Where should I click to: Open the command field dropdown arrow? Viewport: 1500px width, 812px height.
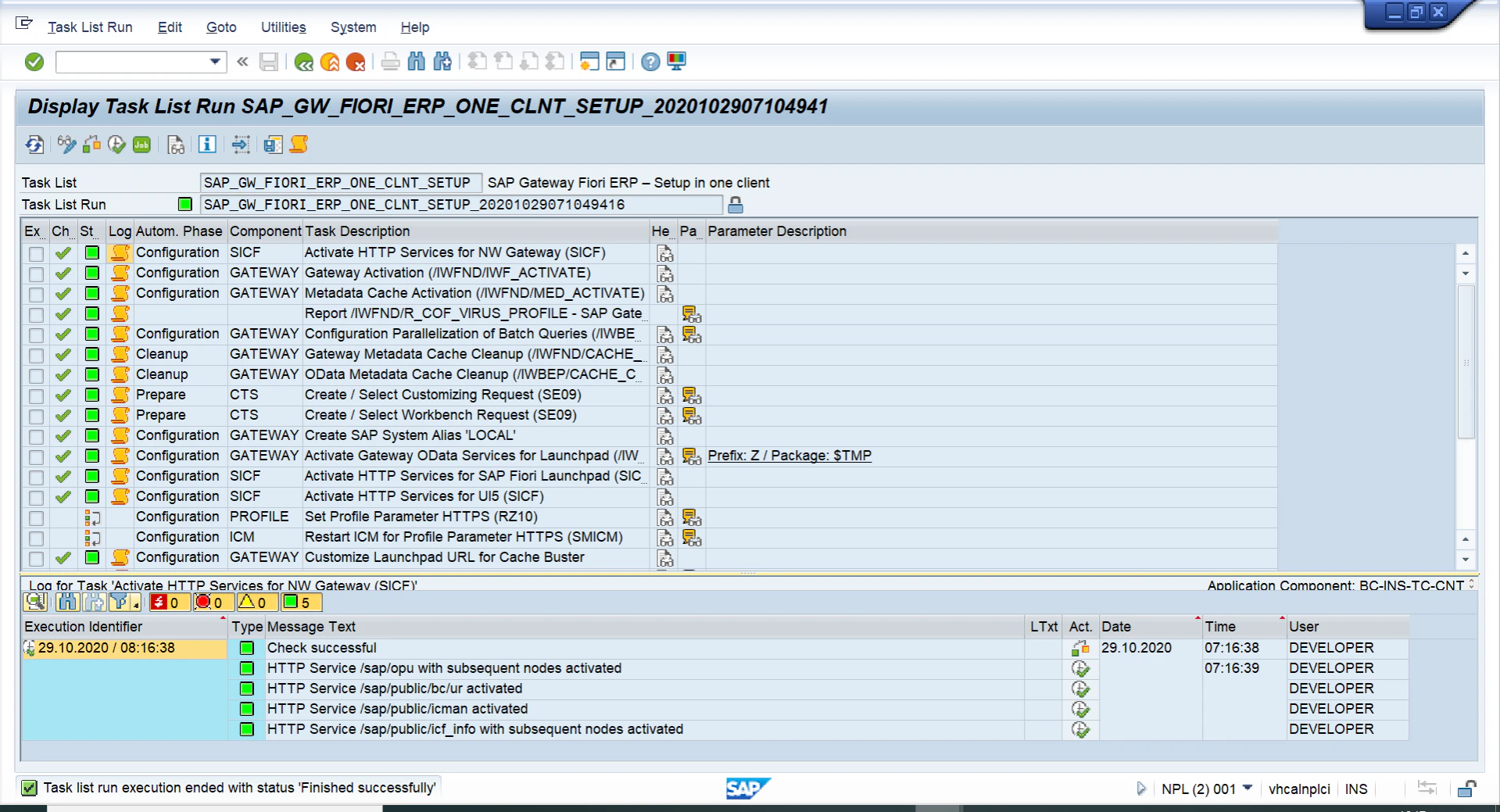pos(215,62)
